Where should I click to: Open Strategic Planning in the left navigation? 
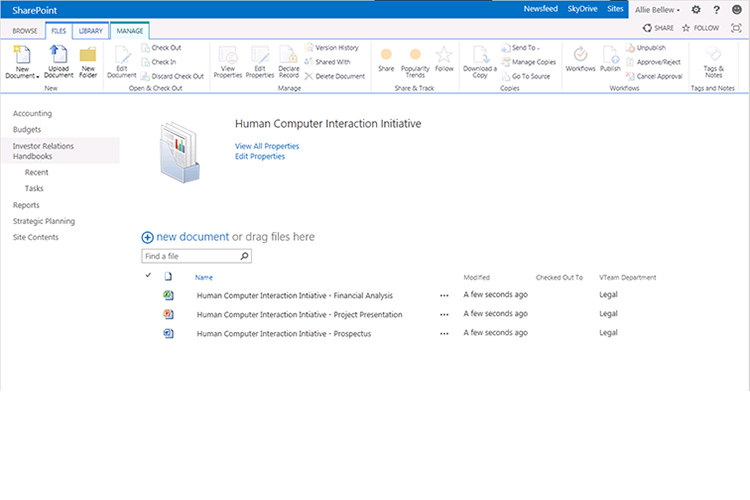tap(43, 221)
